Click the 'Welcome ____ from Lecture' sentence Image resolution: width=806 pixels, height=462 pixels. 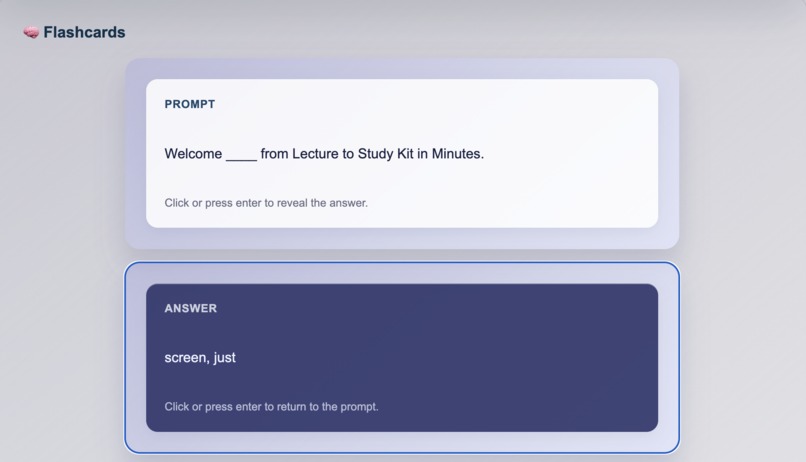pyautogui.click(x=324, y=154)
